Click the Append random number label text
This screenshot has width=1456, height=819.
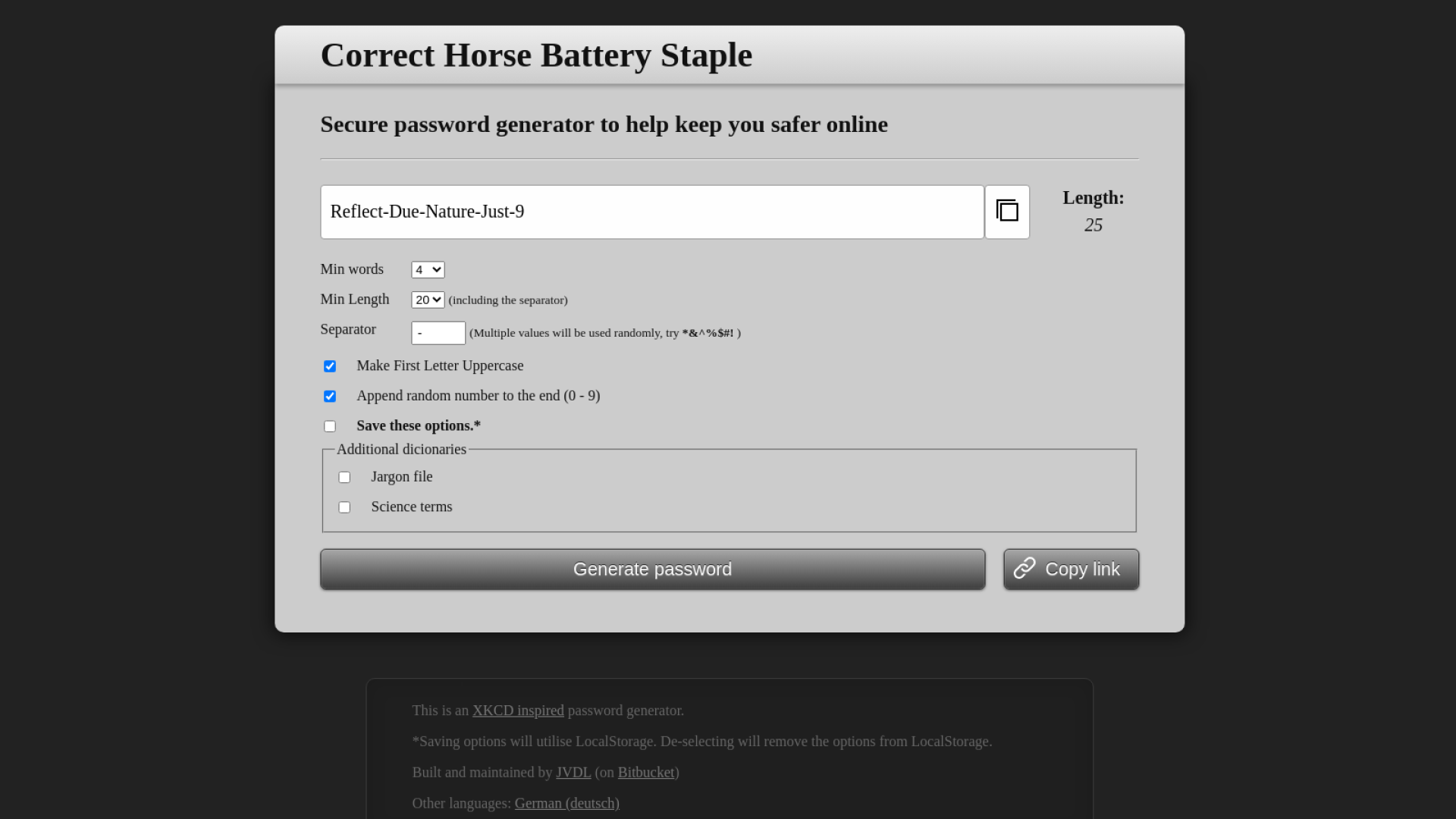tap(478, 395)
